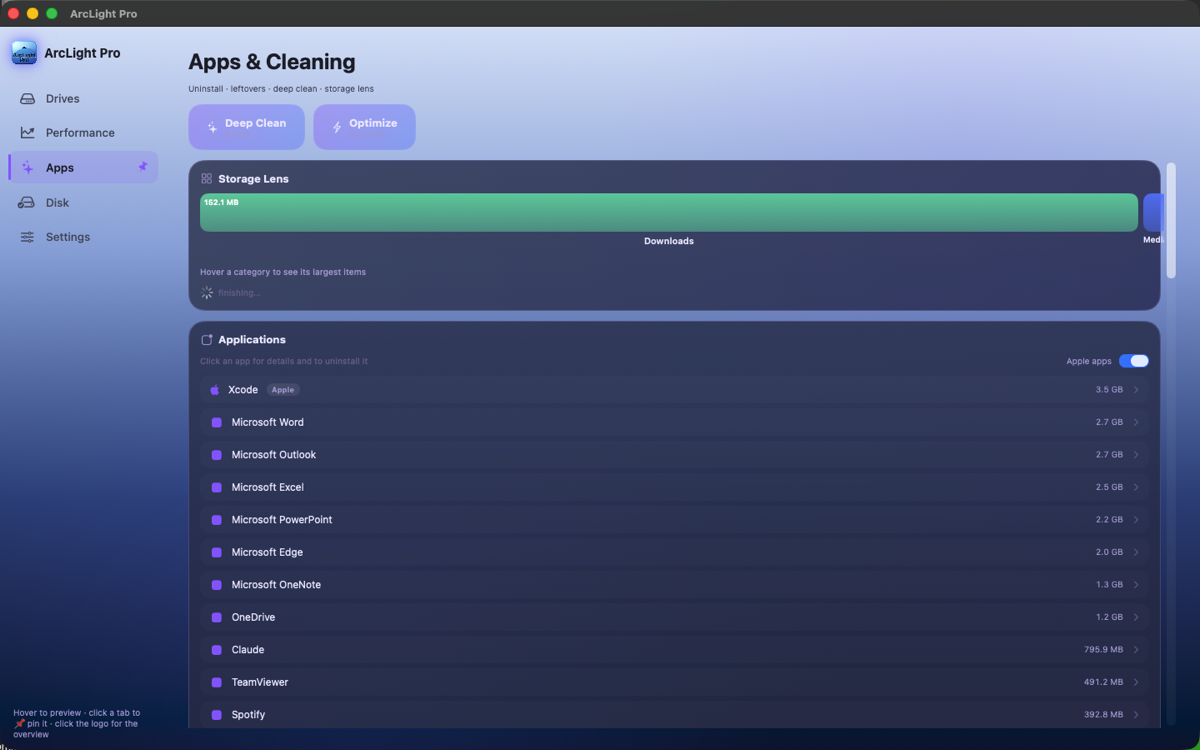Click the purple icon beside Microsoft Outlook
The image size is (1200, 750).
216,455
